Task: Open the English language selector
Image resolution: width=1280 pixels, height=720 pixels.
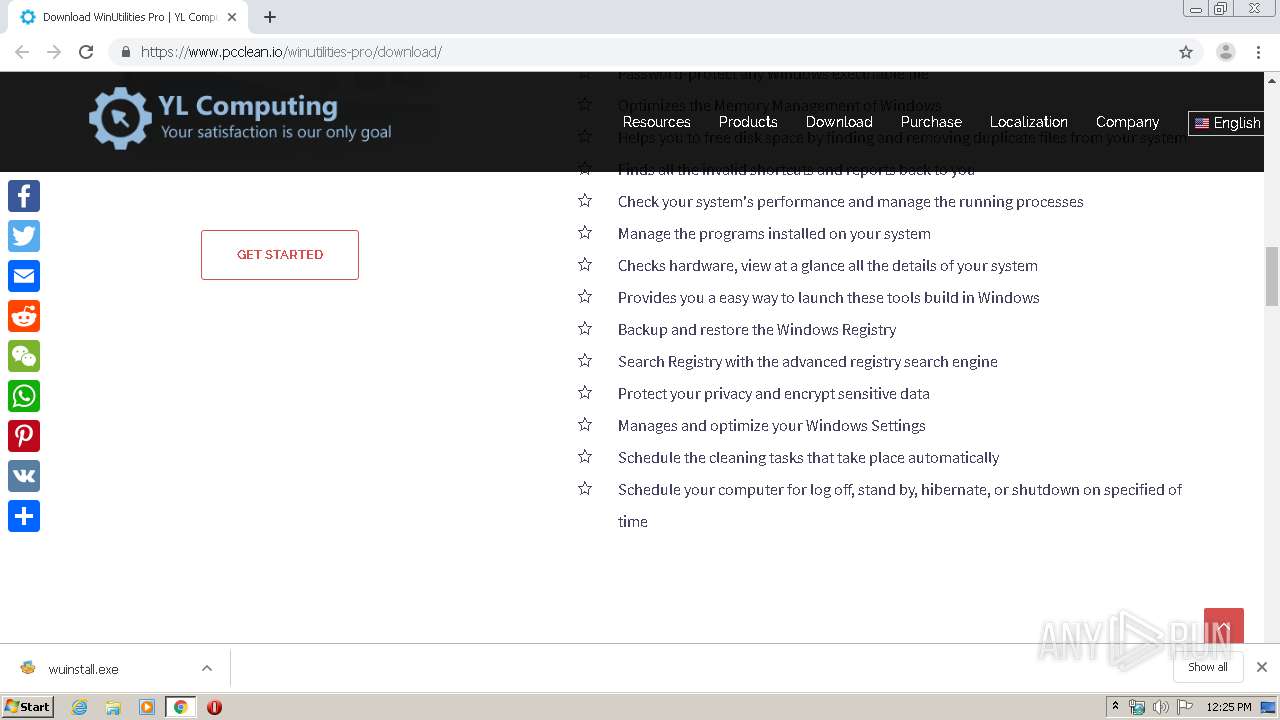Action: point(1227,123)
